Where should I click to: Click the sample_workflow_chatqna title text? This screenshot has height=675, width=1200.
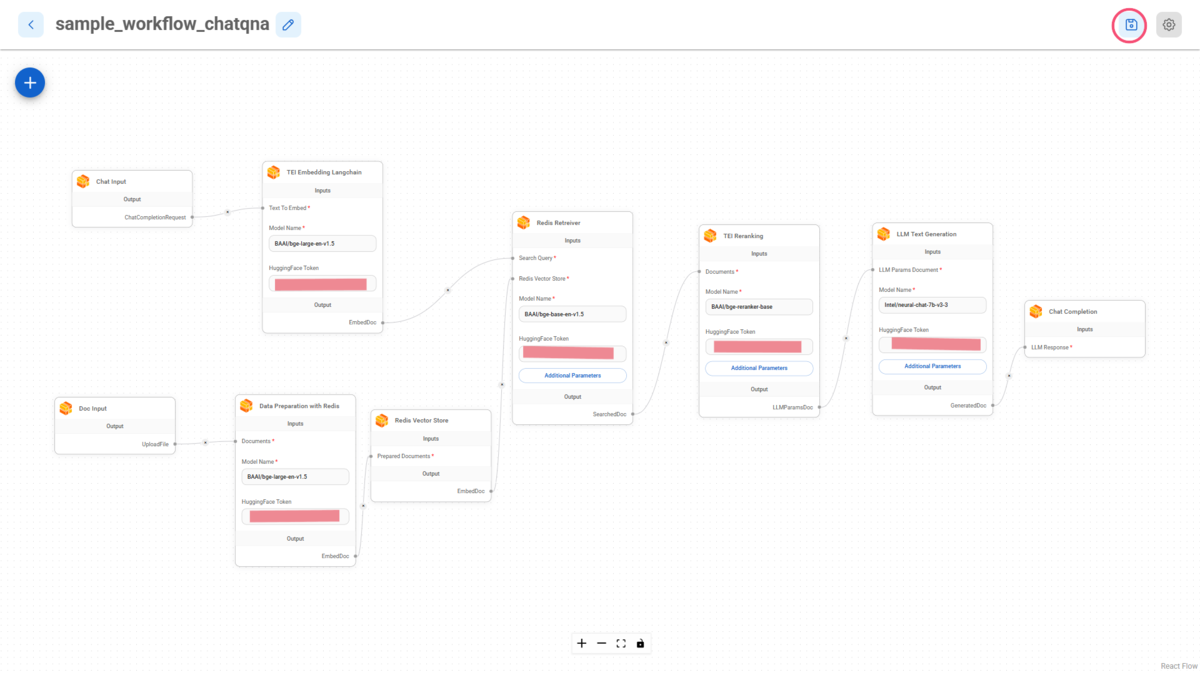(162, 23)
